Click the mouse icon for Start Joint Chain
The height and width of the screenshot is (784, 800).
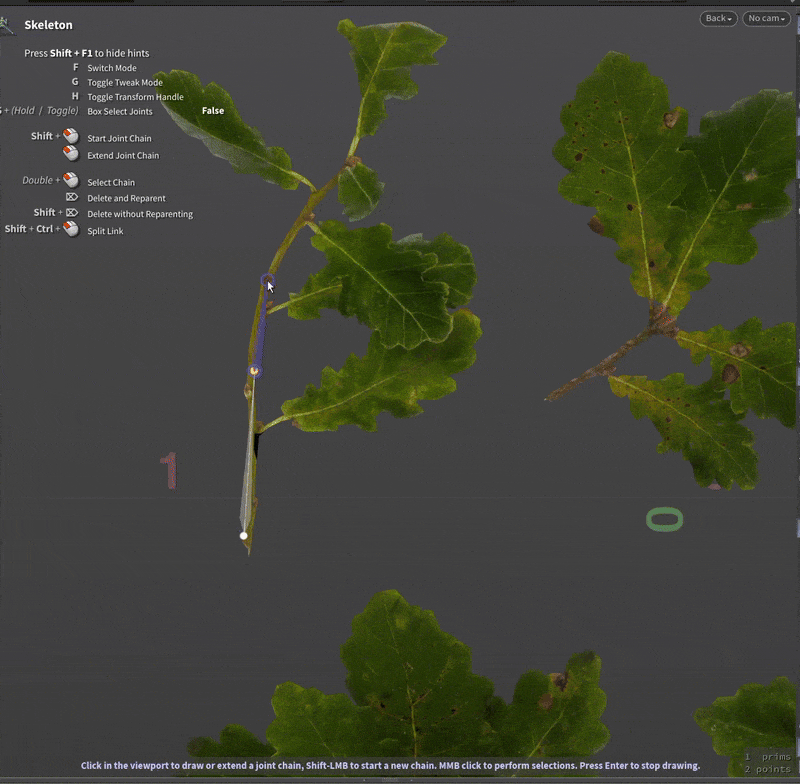(69, 137)
